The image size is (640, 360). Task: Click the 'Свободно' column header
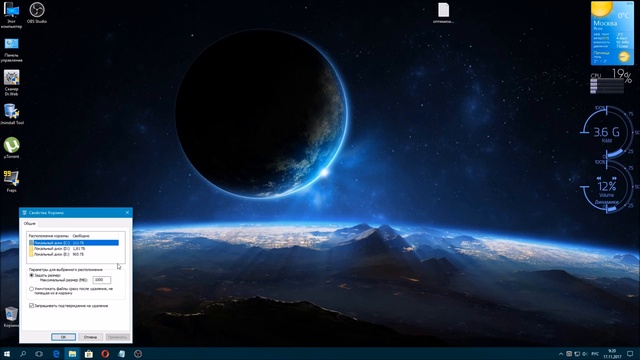[x=81, y=236]
